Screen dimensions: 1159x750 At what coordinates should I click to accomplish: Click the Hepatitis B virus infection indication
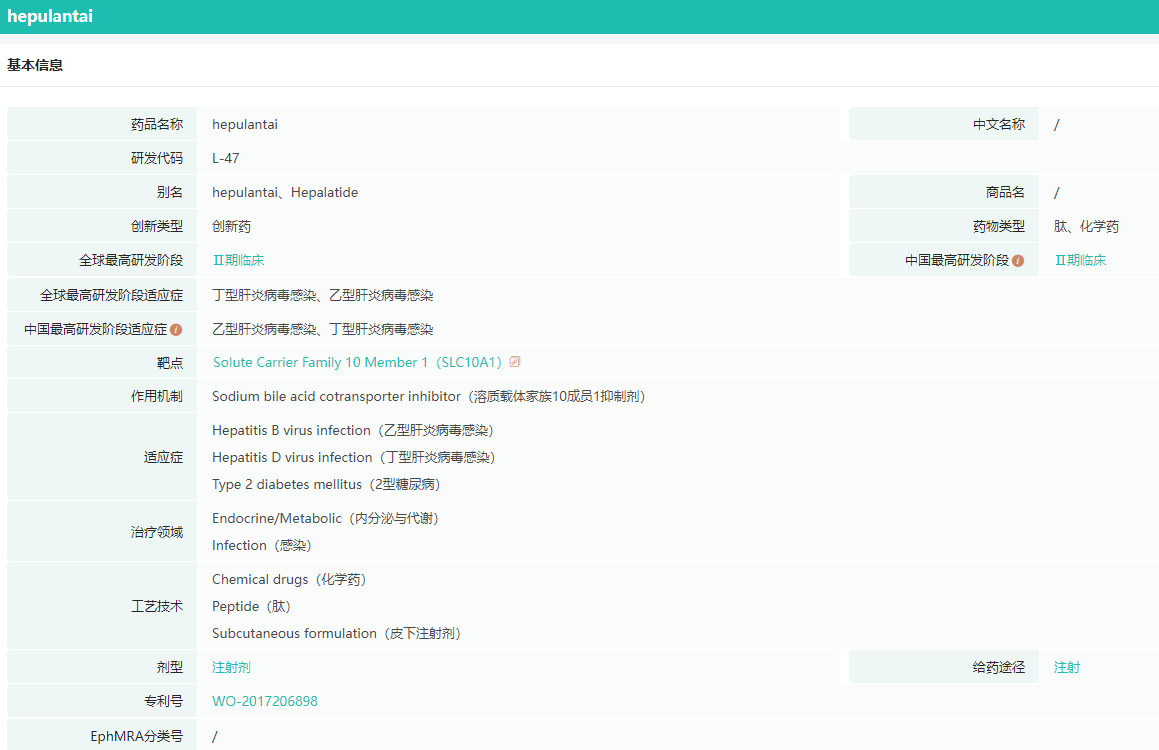coord(291,430)
